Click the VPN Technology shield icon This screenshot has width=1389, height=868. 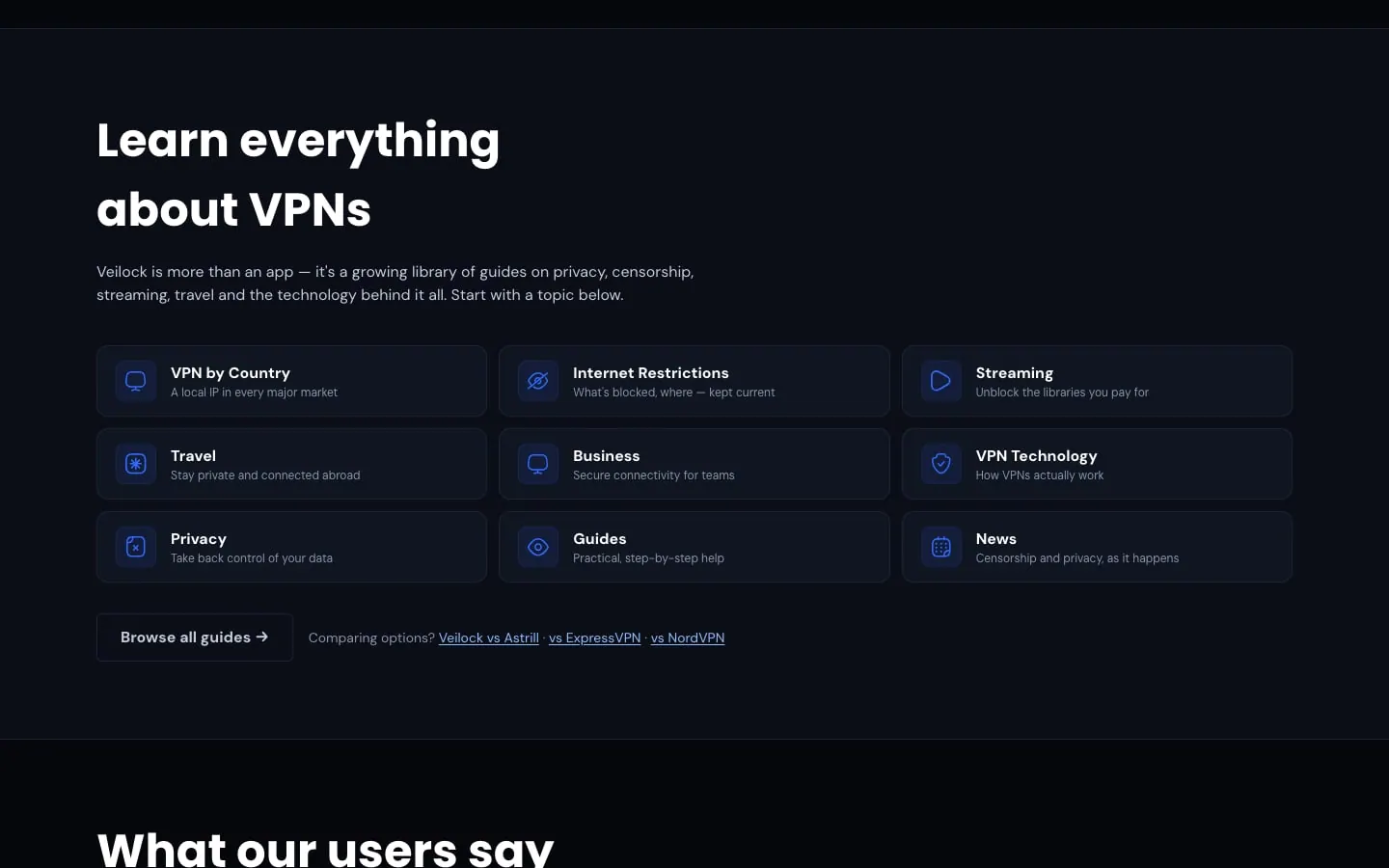coord(940,464)
